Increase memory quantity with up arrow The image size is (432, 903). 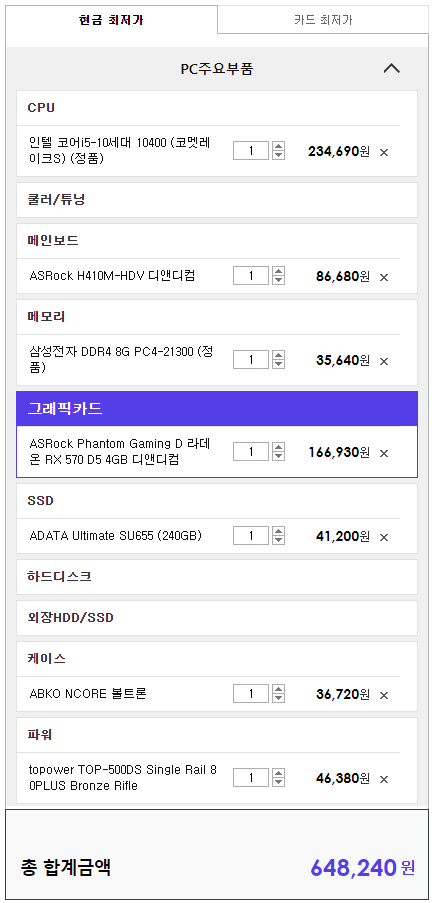click(x=279, y=355)
